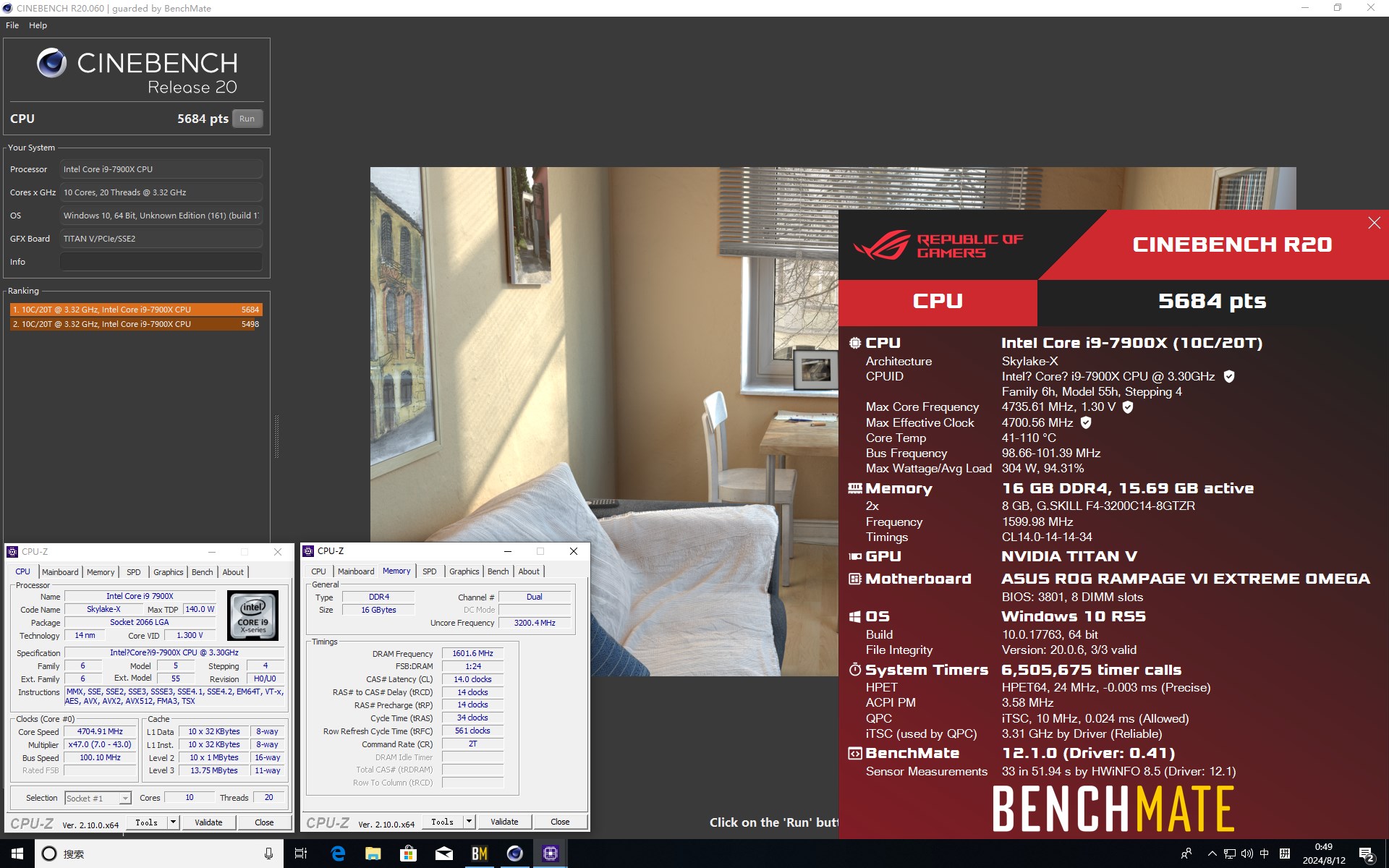This screenshot has width=1389, height=868.
Task: Switch to Memory tab in left CPU-Z window
Action: [x=101, y=572]
